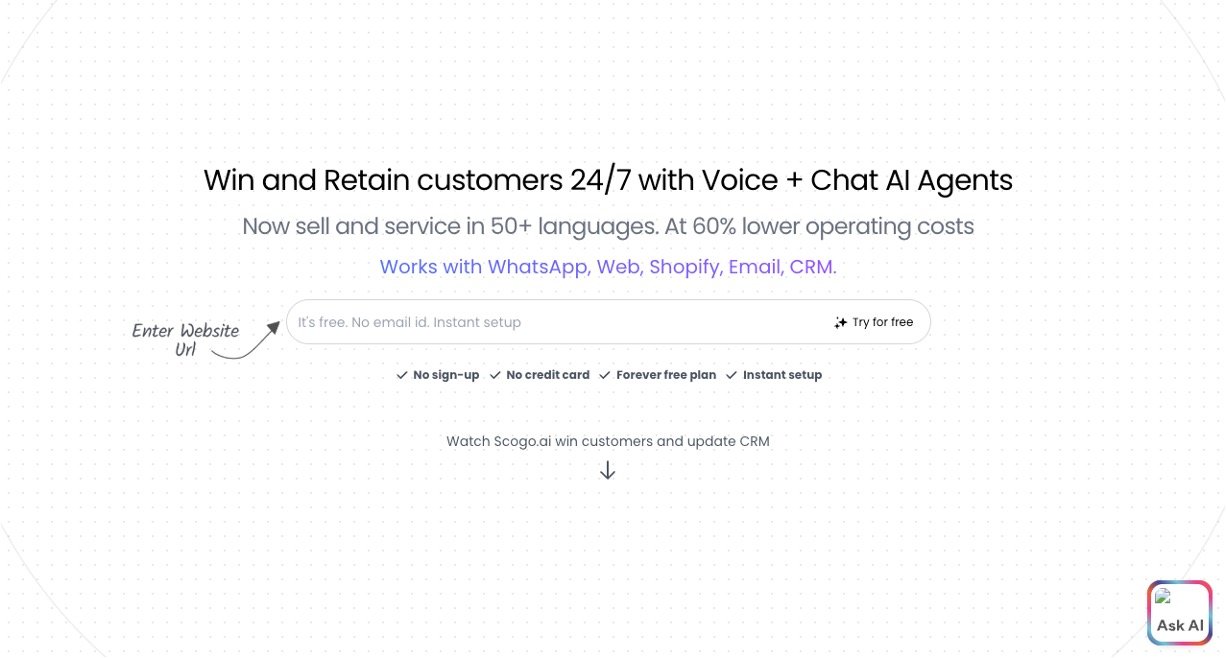Click the curved arrow pointing to the input

(x=250, y=340)
